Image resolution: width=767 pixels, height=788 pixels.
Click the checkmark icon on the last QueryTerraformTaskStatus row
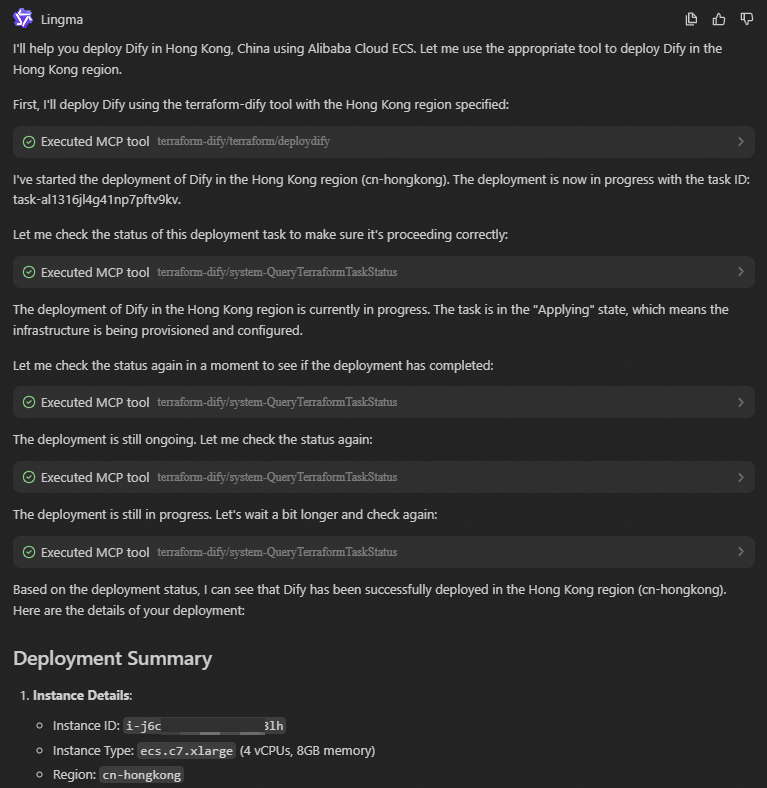(29, 552)
